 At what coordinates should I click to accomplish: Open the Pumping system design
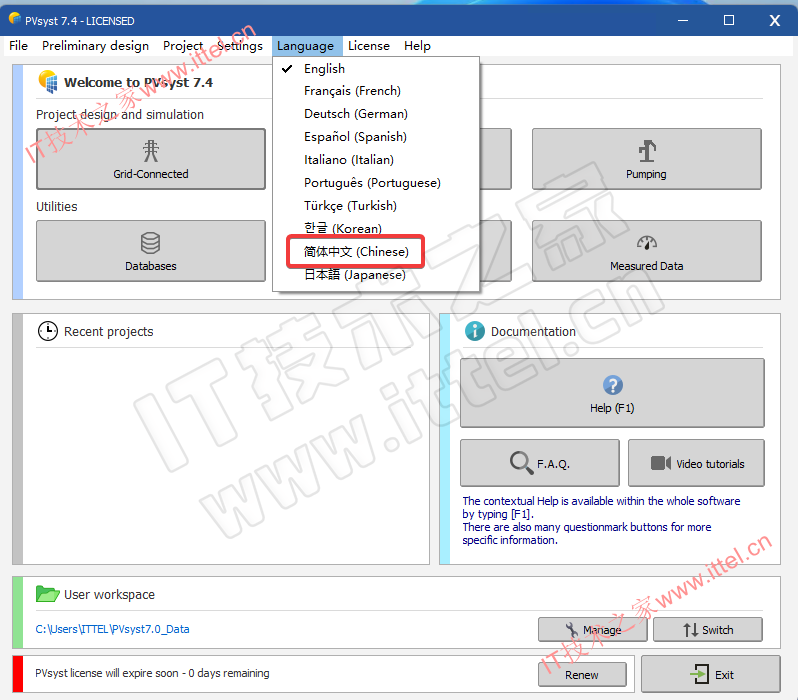click(x=647, y=159)
